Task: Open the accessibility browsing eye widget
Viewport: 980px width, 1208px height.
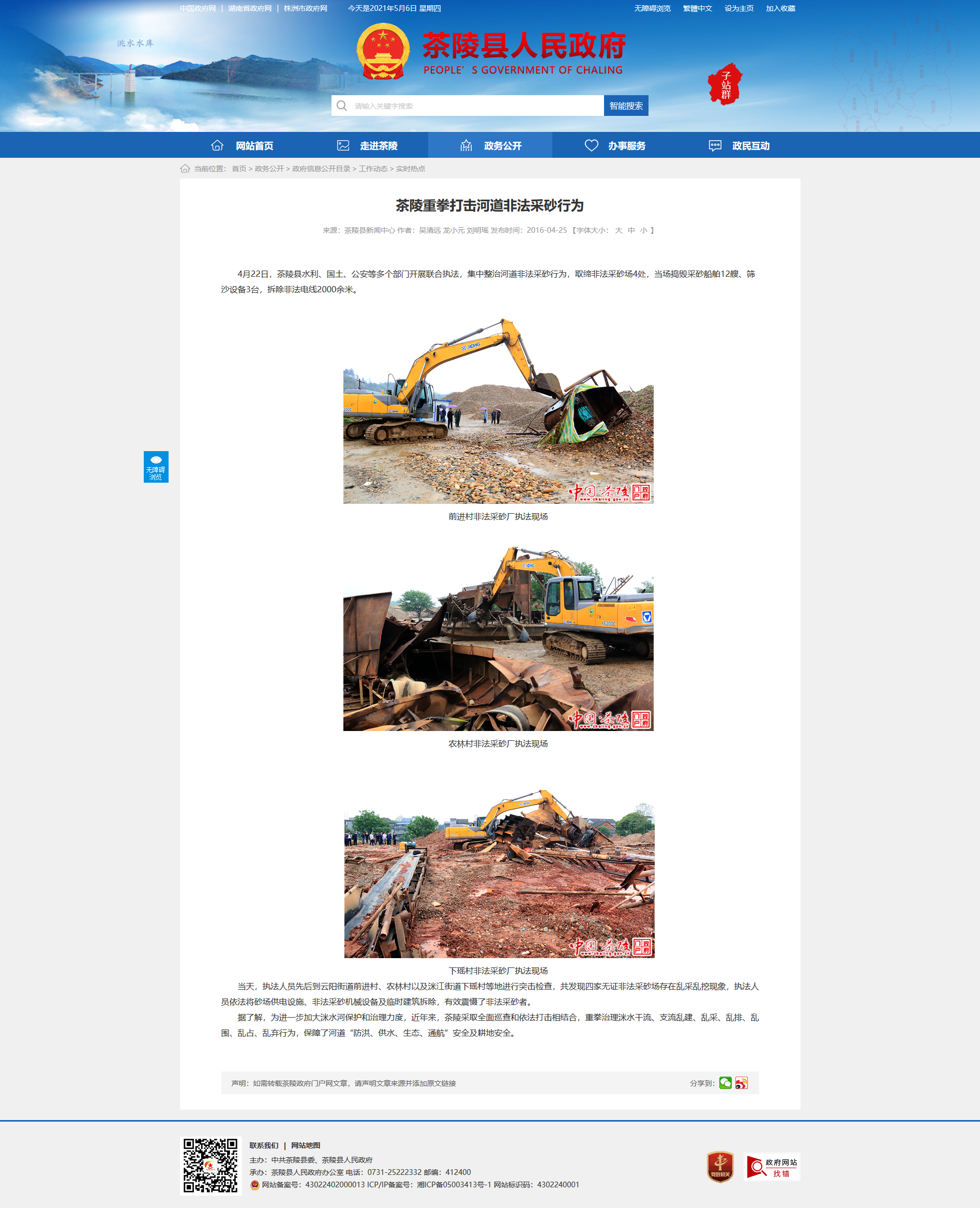Action: click(156, 467)
